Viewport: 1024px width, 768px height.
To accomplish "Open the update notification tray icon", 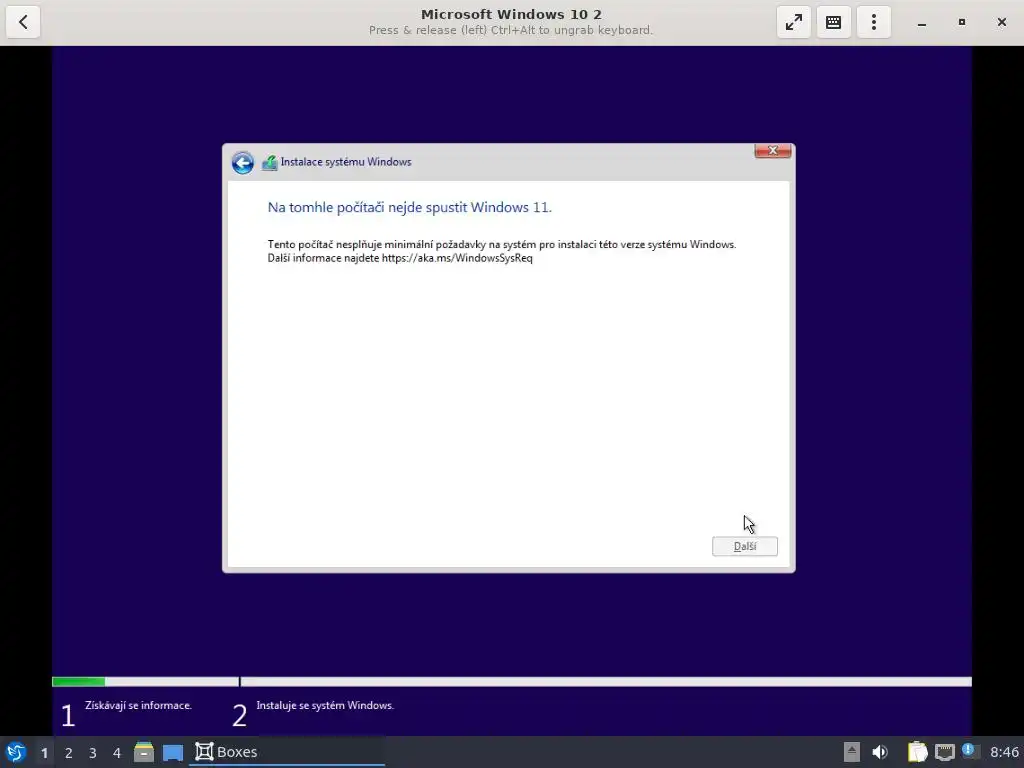I will (x=969, y=751).
